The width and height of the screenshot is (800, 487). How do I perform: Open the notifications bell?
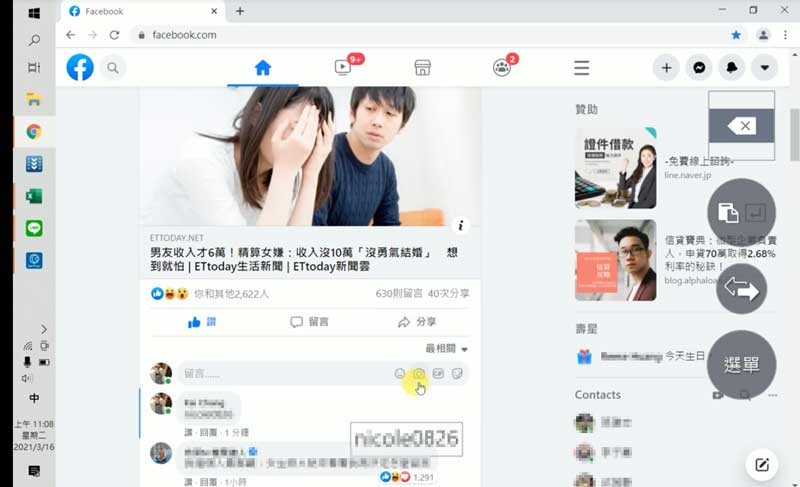click(733, 68)
